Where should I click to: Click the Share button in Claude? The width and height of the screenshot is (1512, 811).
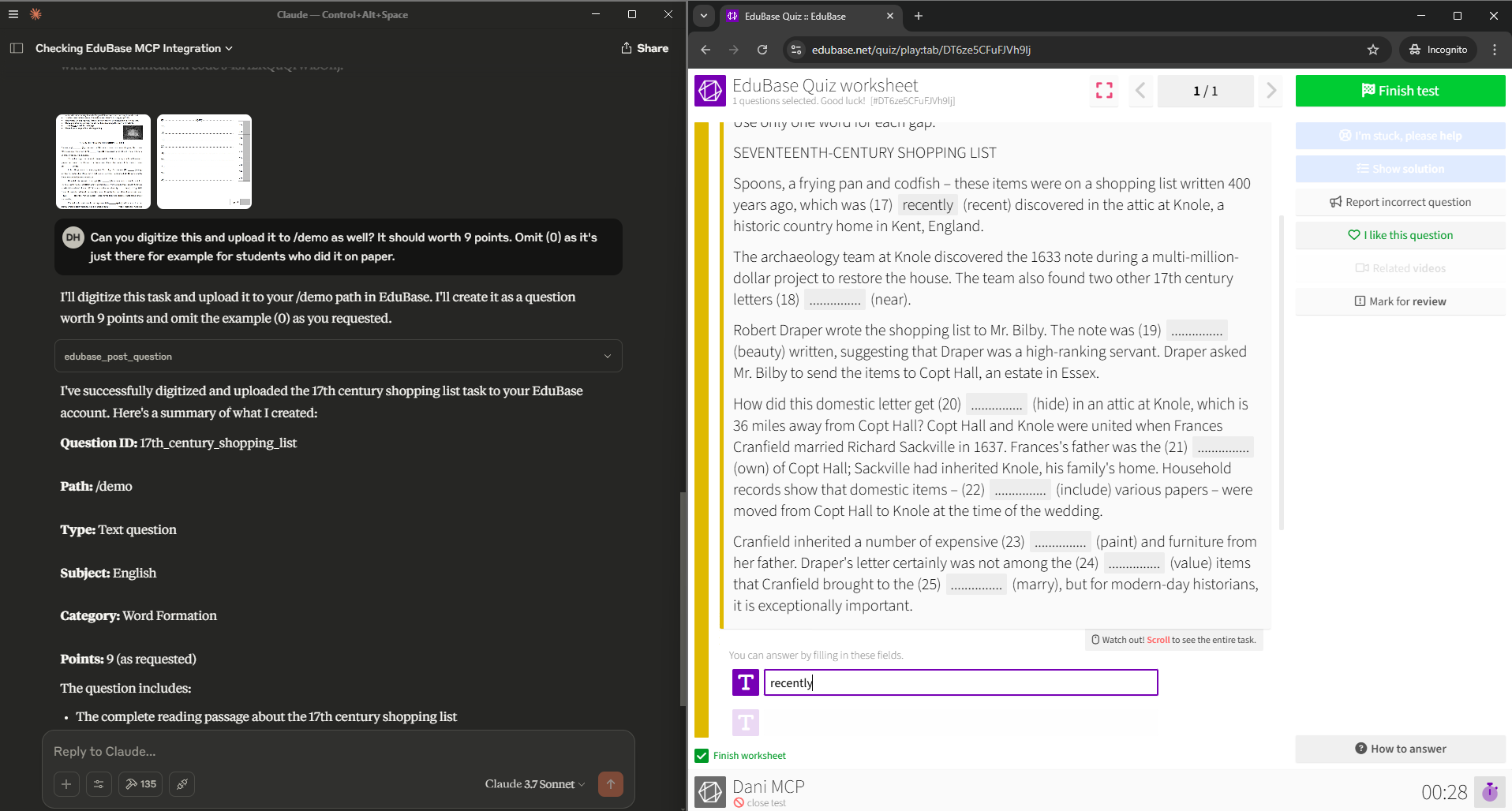(x=645, y=48)
